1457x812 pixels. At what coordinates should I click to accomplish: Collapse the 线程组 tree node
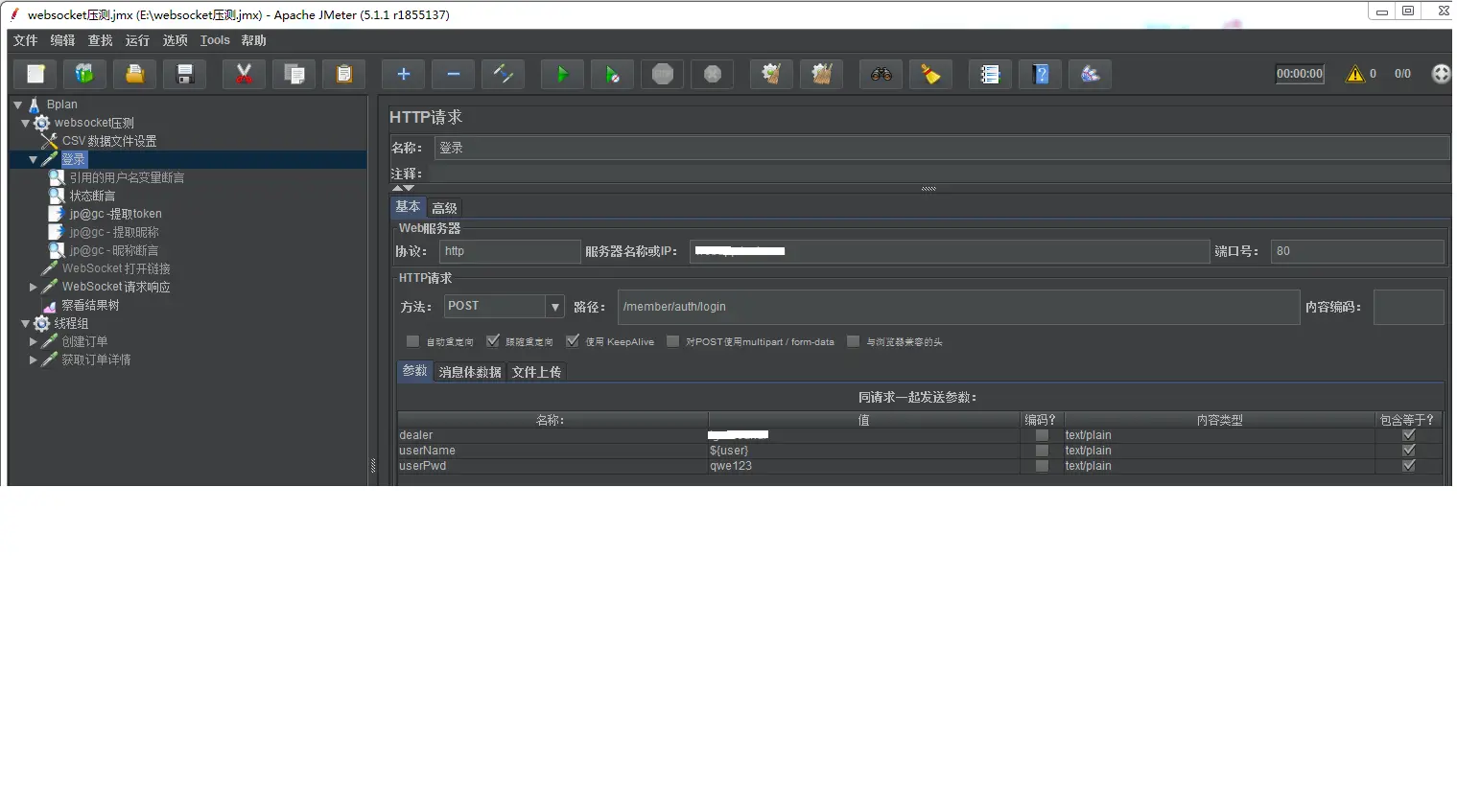25,324
